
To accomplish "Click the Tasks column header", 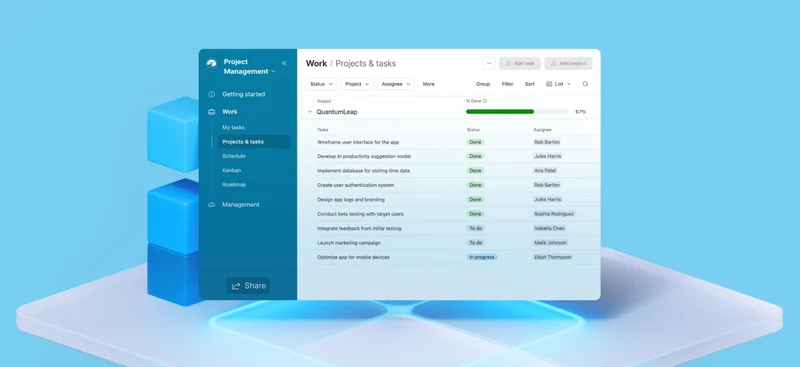I will click(322, 130).
